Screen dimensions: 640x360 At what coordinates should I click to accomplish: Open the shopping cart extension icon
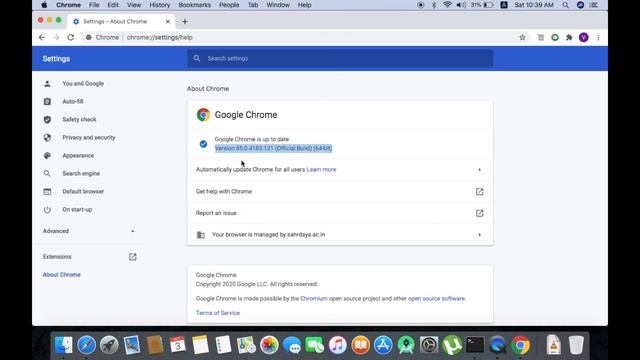[x=540, y=38]
